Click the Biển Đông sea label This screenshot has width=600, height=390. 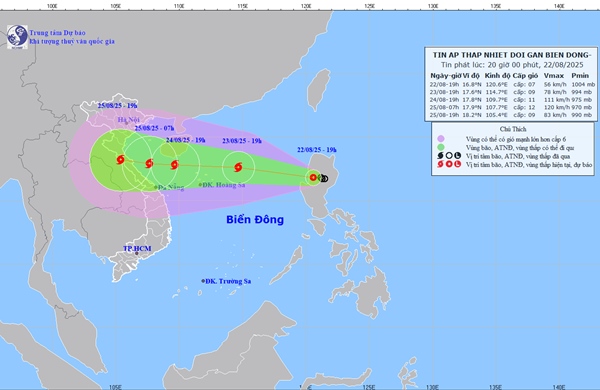pyautogui.click(x=255, y=219)
